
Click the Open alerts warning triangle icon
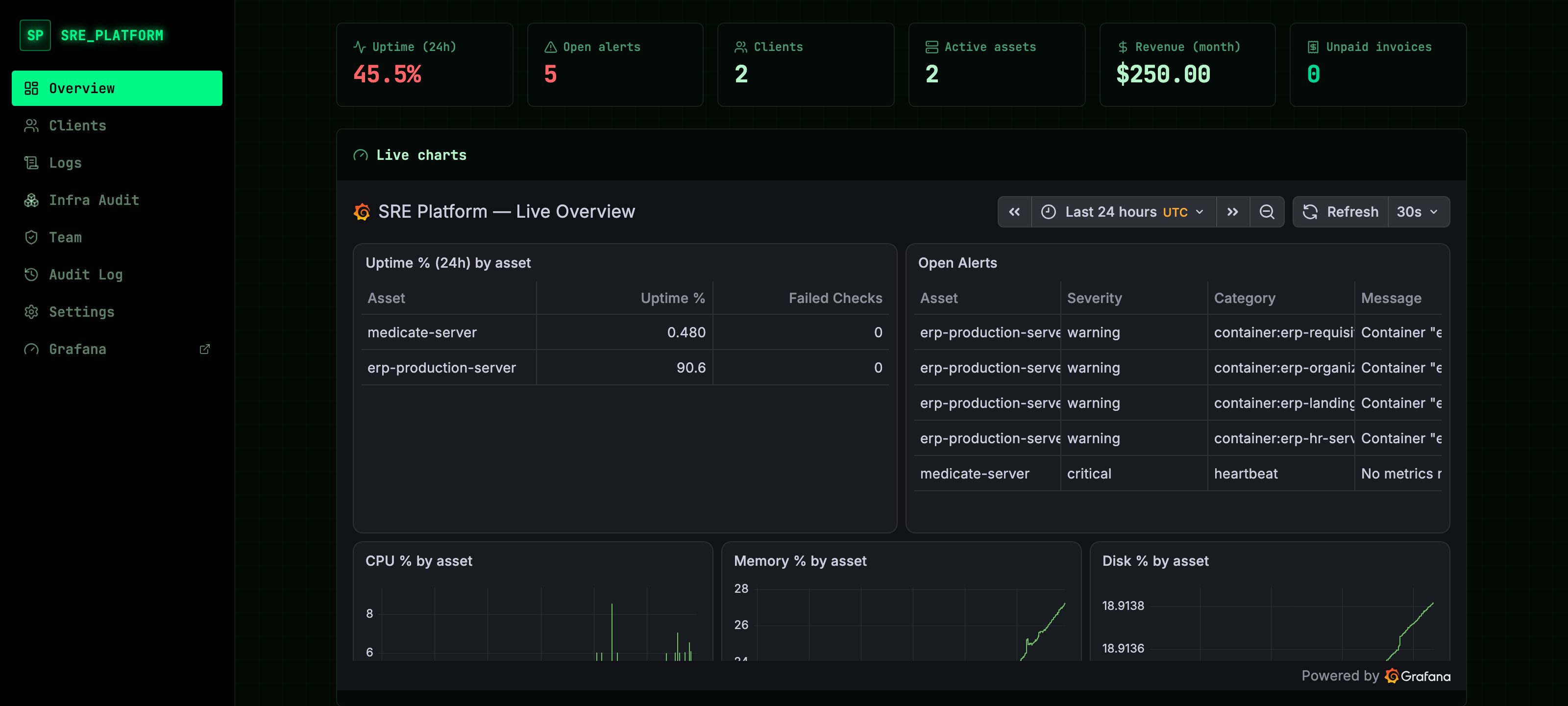coord(550,47)
